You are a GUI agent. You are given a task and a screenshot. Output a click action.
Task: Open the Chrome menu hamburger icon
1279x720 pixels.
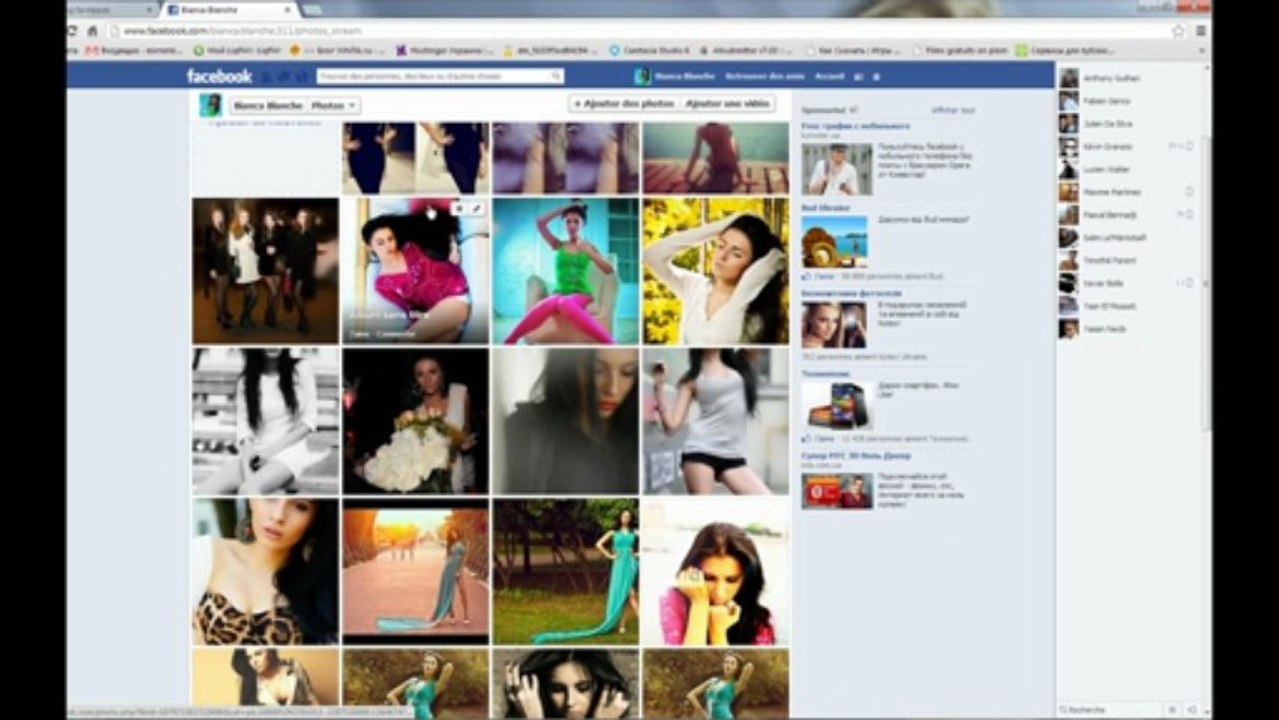pos(1201,31)
